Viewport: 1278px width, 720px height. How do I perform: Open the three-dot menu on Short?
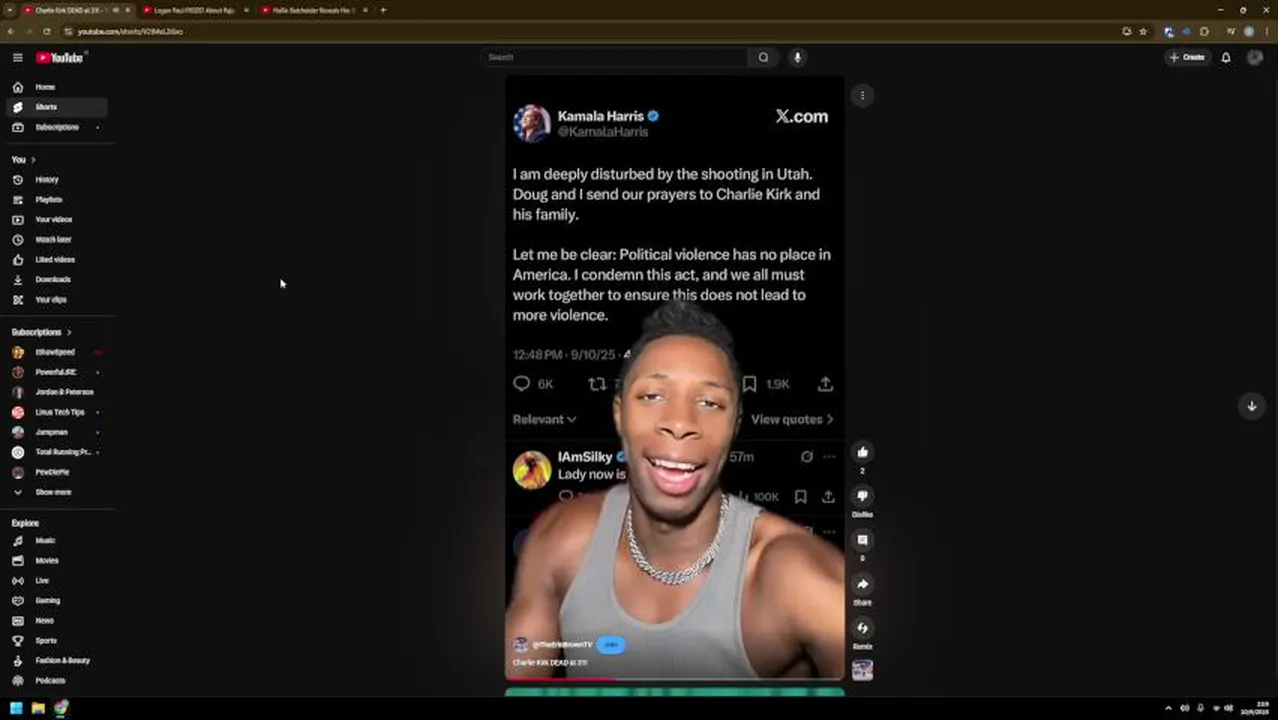[x=862, y=96]
